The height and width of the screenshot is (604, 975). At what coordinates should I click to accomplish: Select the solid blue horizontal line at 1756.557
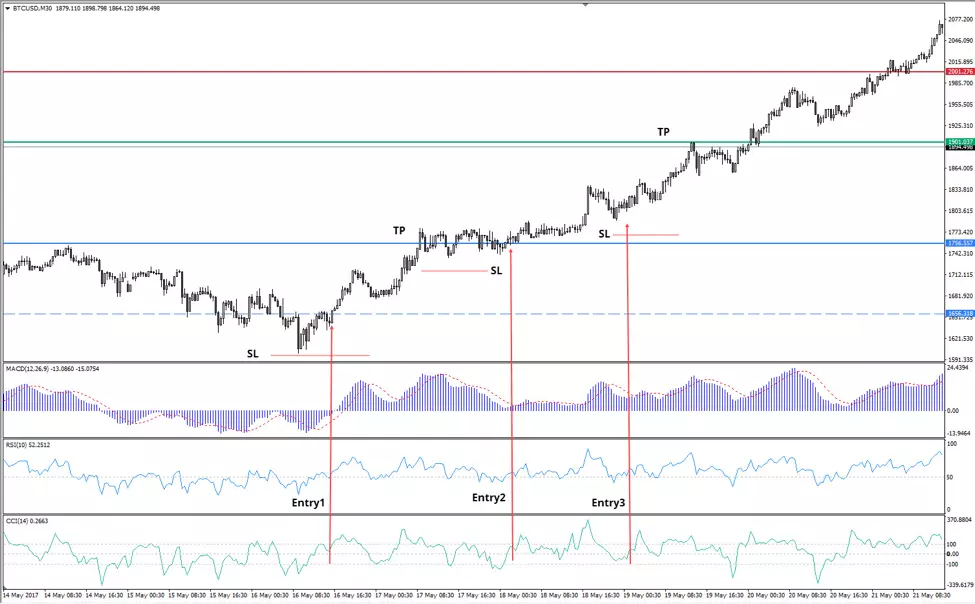[x=473, y=243]
